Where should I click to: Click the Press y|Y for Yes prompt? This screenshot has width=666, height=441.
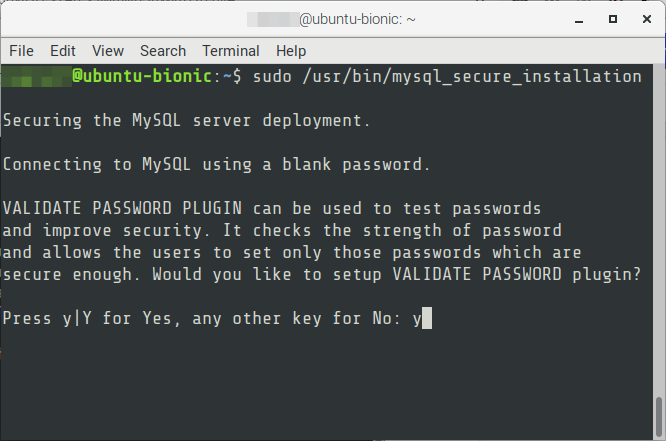[x=201, y=319]
